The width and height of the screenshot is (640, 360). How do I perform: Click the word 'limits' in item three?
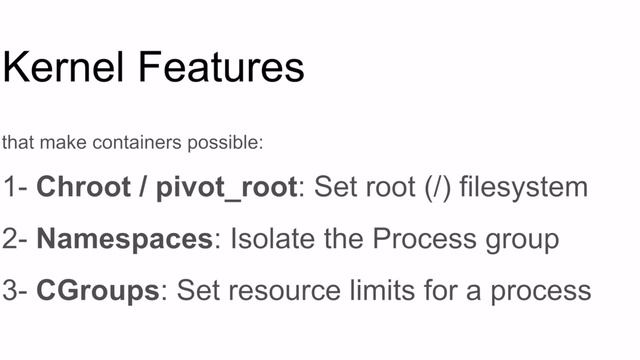tap(383, 290)
